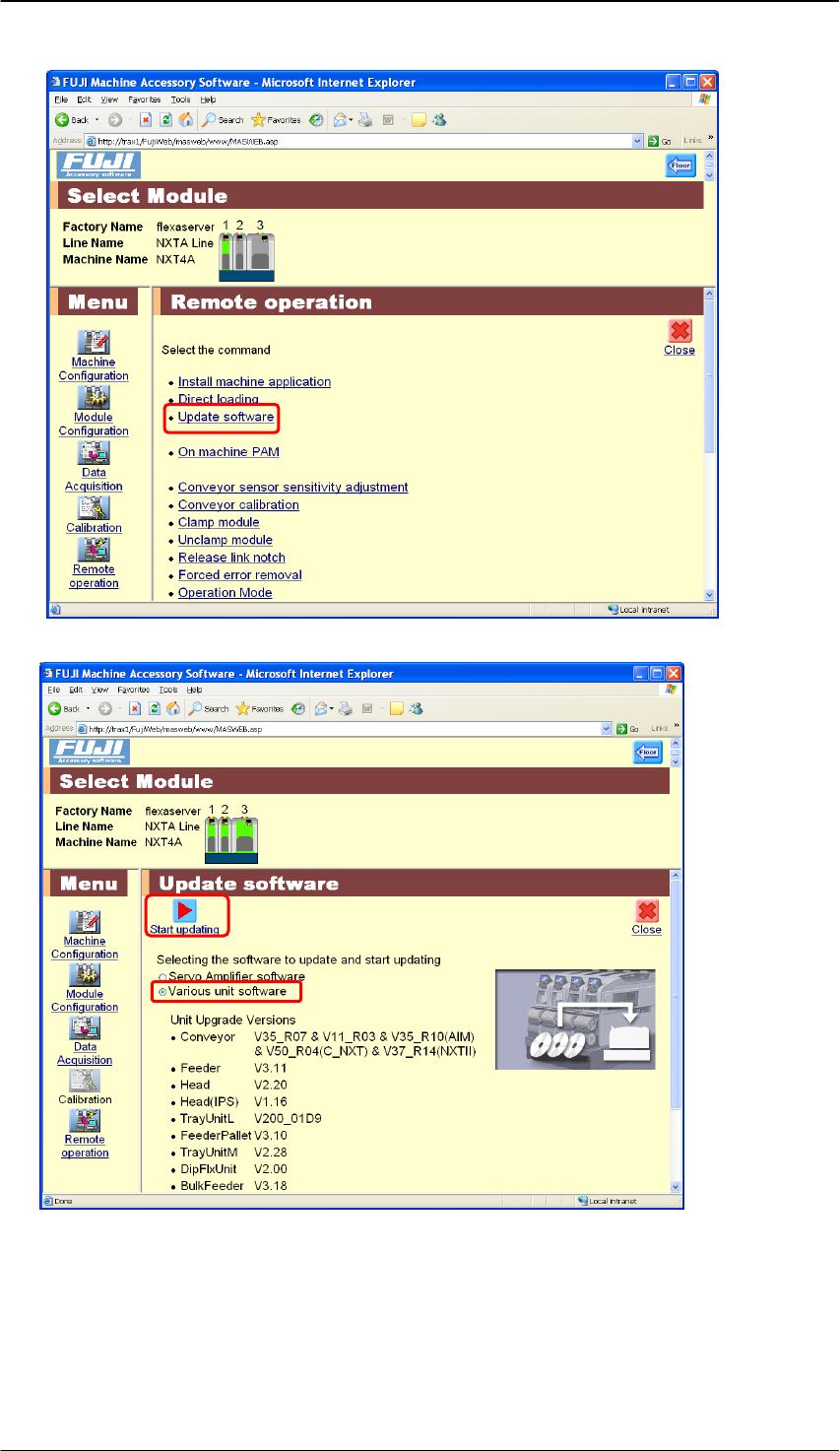Click browser Back button in Remote operation window
The width and height of the screenshot is (840, 1451).
pyautogui.click(x=72, y=120)
